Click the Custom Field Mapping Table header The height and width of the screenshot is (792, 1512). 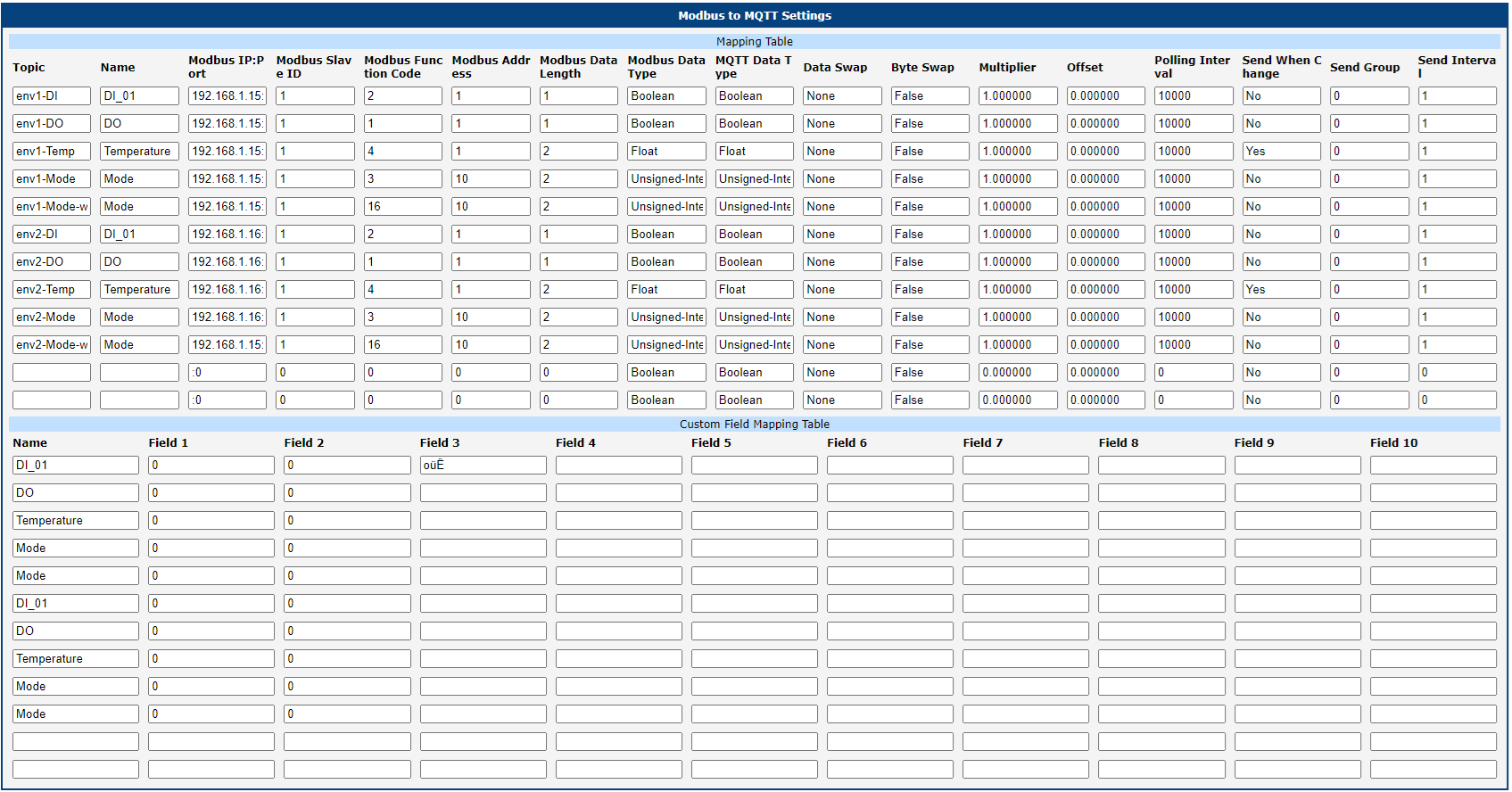click(755, 424)
